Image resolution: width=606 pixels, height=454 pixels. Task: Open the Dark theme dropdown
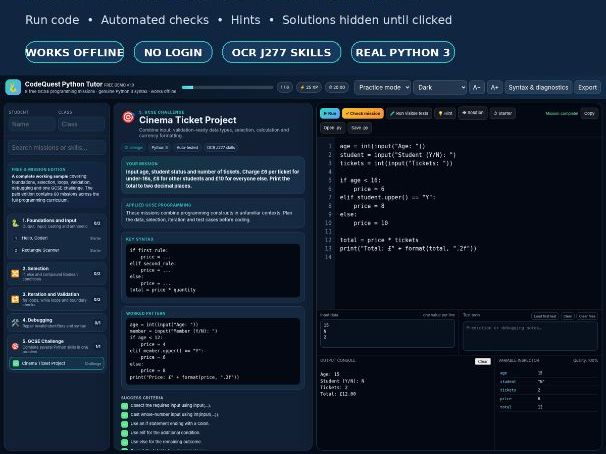coord(440,87)
